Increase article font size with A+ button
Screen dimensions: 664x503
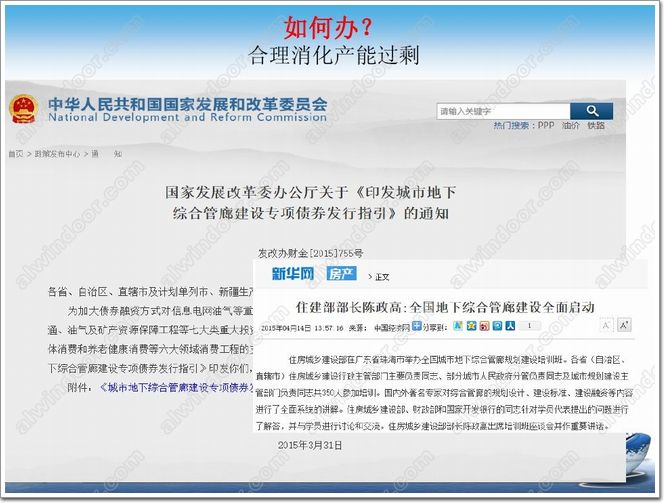pos(623,326)
